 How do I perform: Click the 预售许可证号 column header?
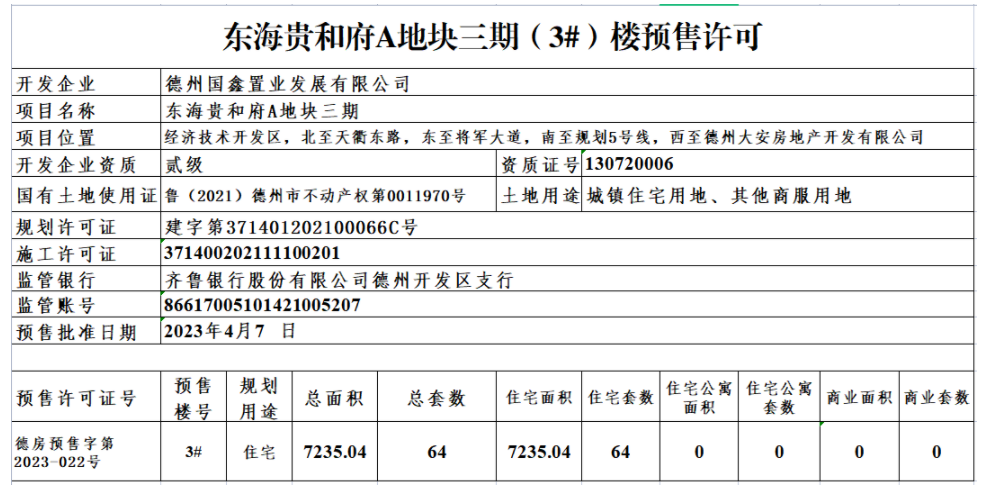pyautogui.click(x=76, y=398)
